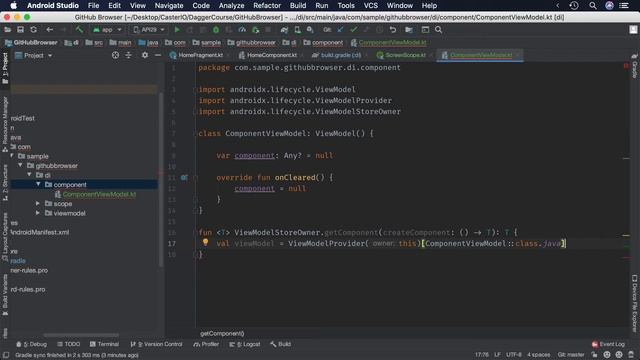Toggle the Structure side tab
640x360 pixels.
pyautogui.click(x=5, y=182)
